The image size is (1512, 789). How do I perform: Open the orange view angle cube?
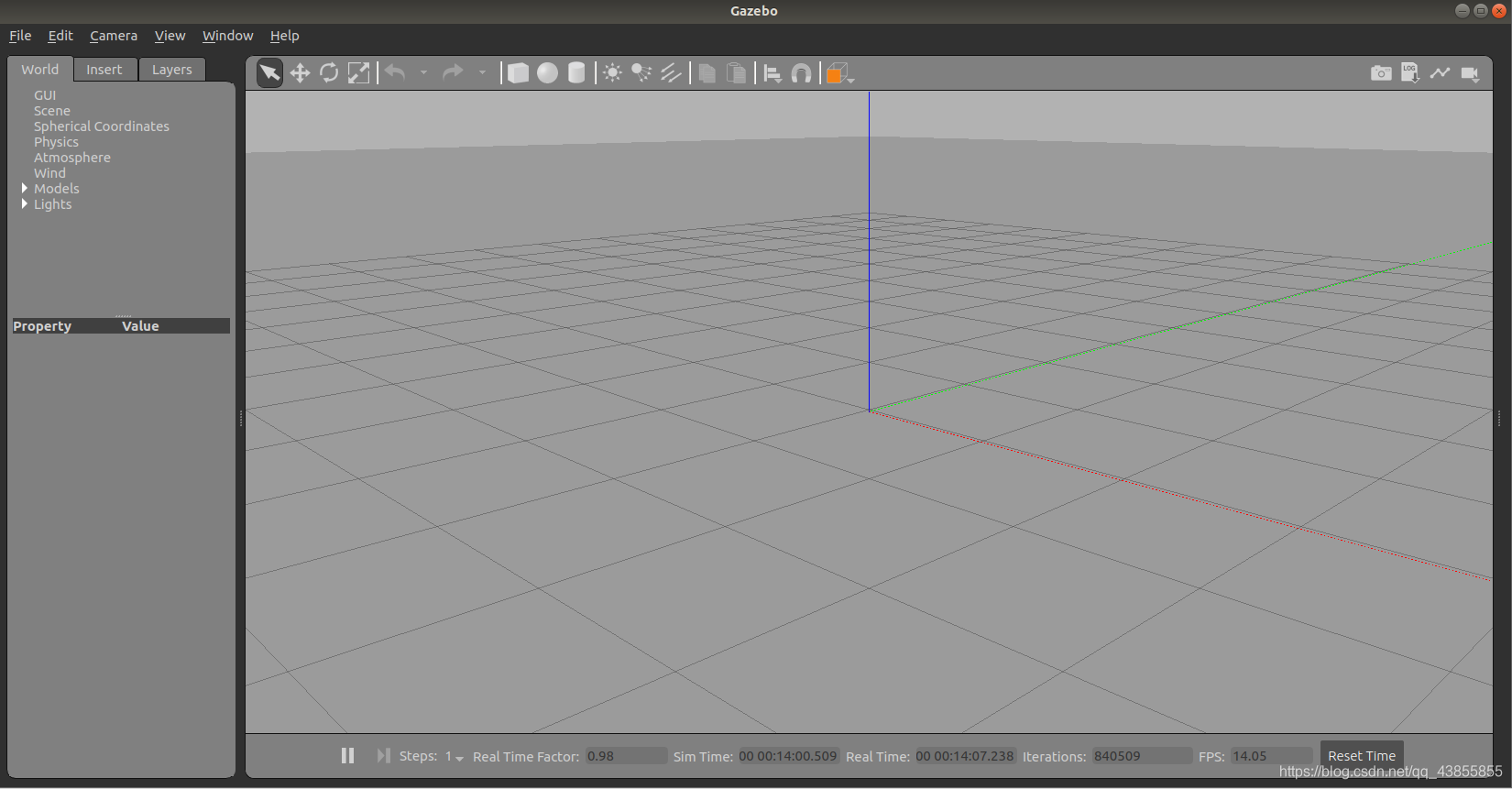838,73
